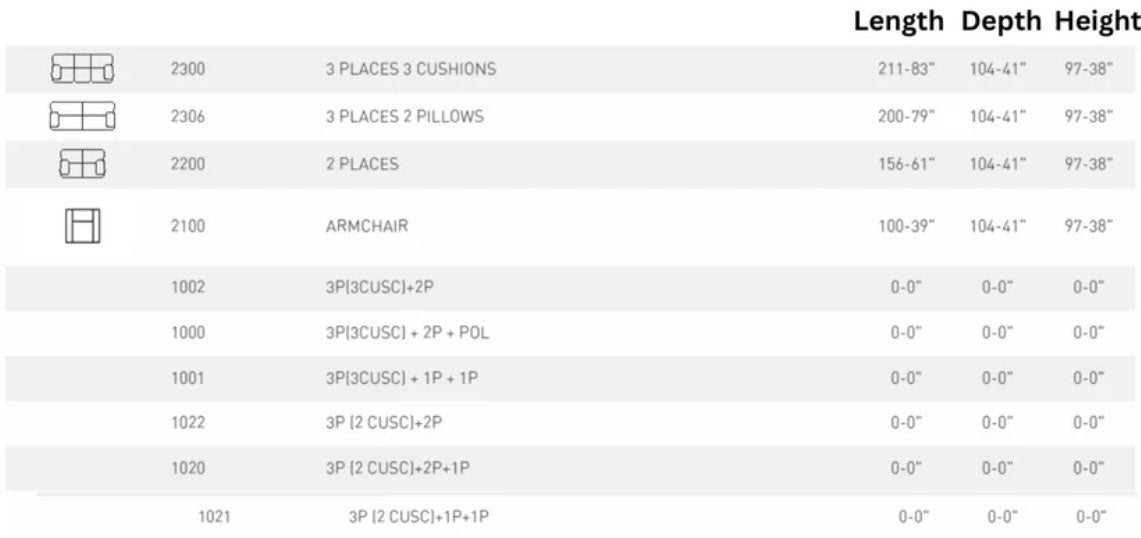Select the Height column header
Screen dimensions: 1141x538
coord(1096,22)
